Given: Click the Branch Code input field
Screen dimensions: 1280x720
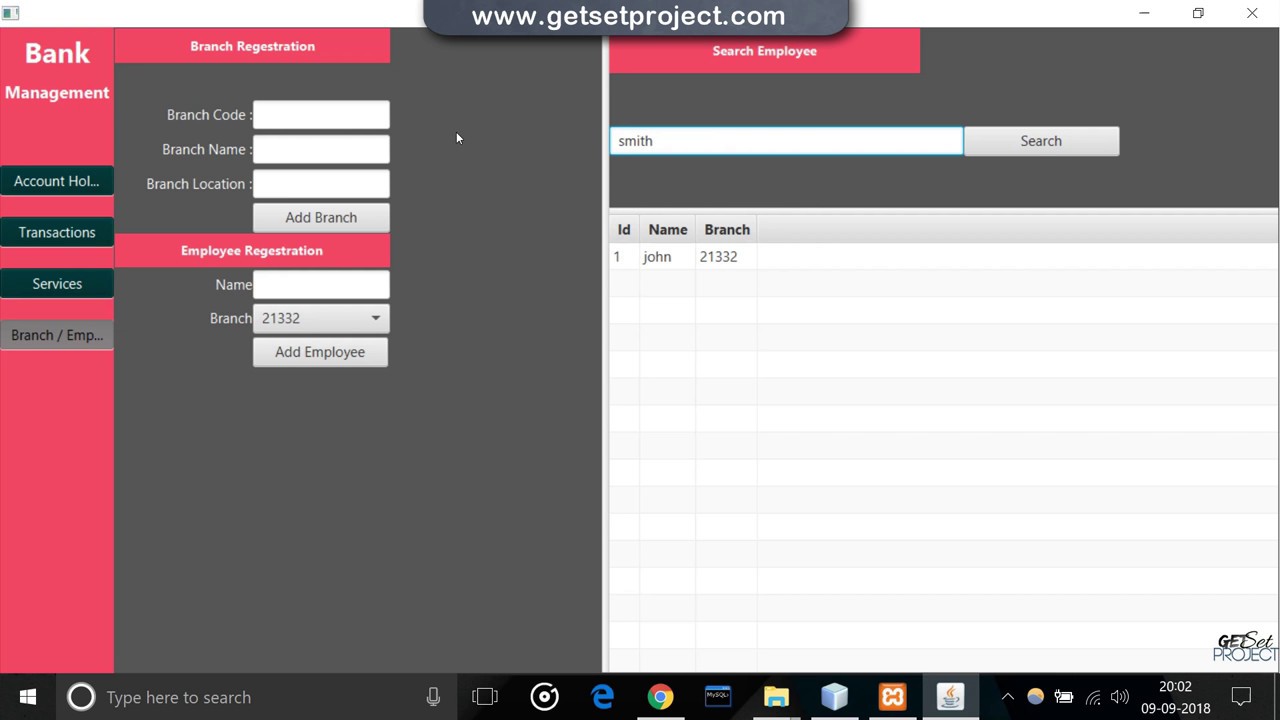Looking at the screenshot, I should click(321, 115).
